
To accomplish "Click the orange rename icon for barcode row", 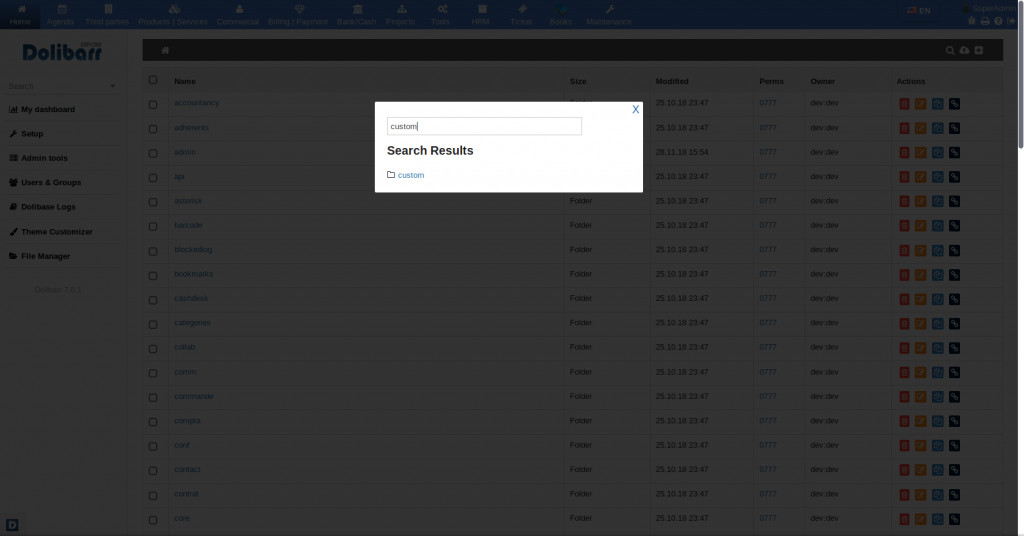I will click(x=920, y=226).
